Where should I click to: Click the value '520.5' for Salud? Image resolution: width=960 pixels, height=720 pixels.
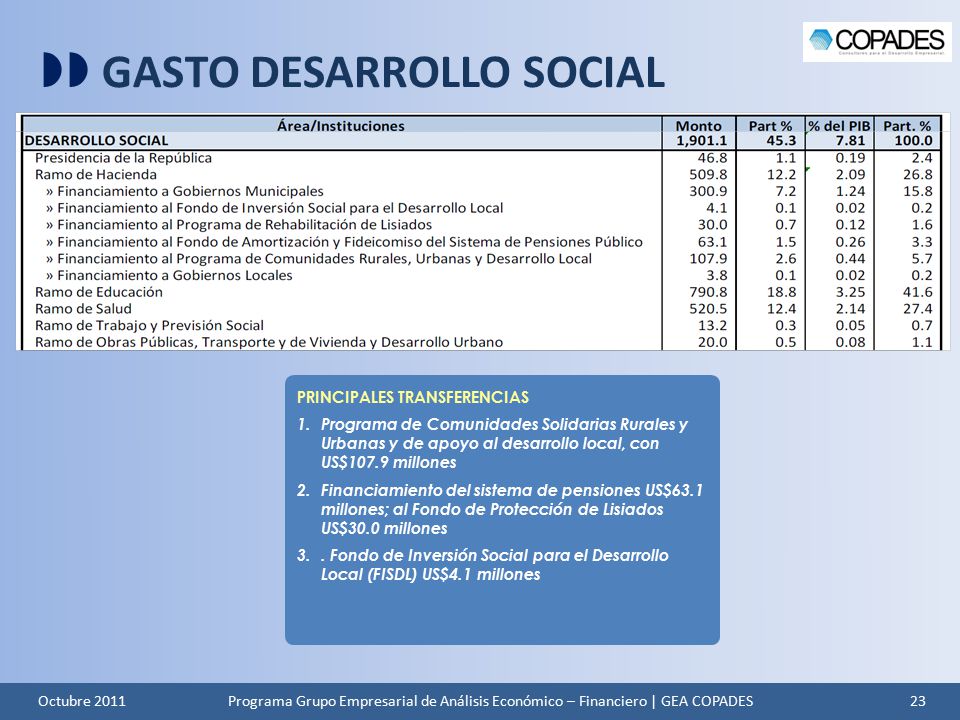click(708, 309)
